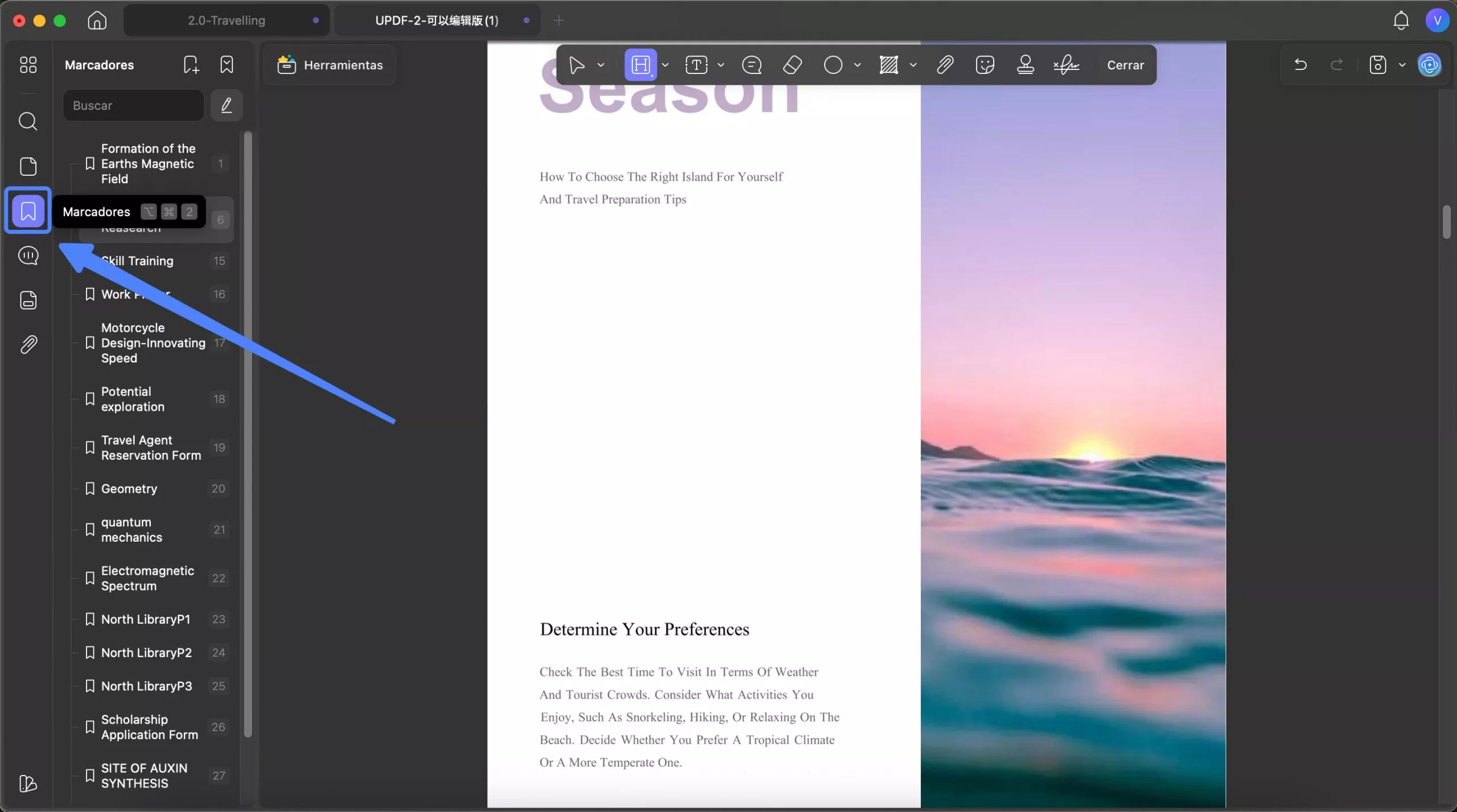
Task: Open the search panel in left sidebar
Action: point(28,121)
